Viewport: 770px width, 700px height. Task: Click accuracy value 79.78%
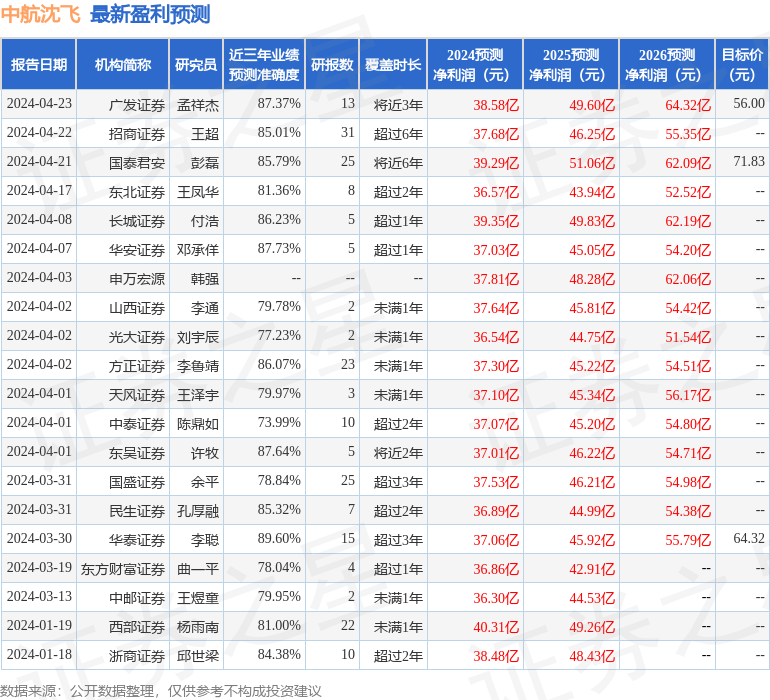click(279, 307)
